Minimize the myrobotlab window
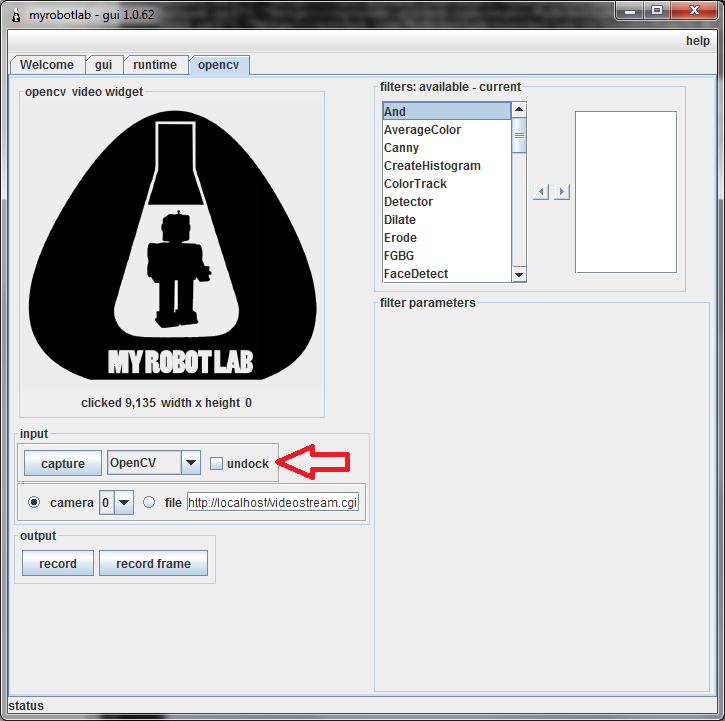The width and height of the screenshot is (725, 721). 630,11
